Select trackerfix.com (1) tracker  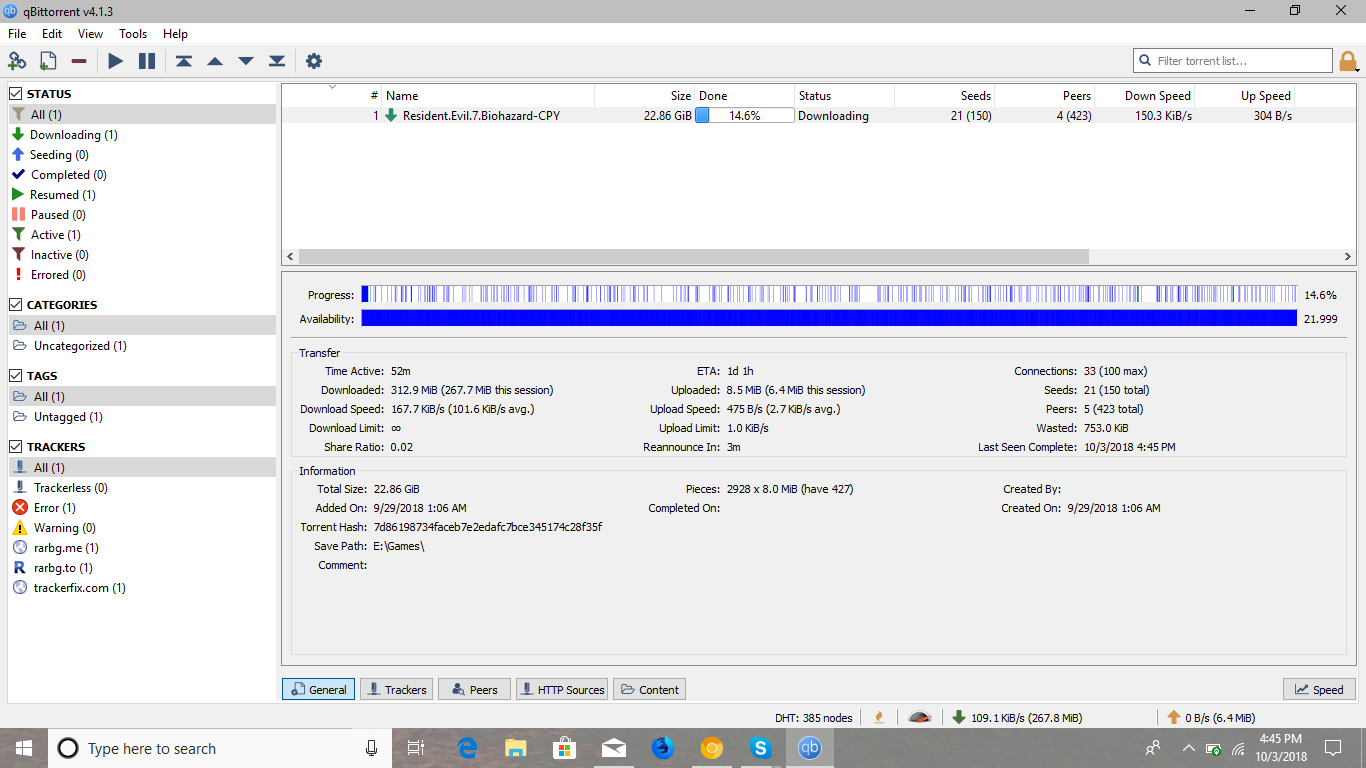pos(142,588)
